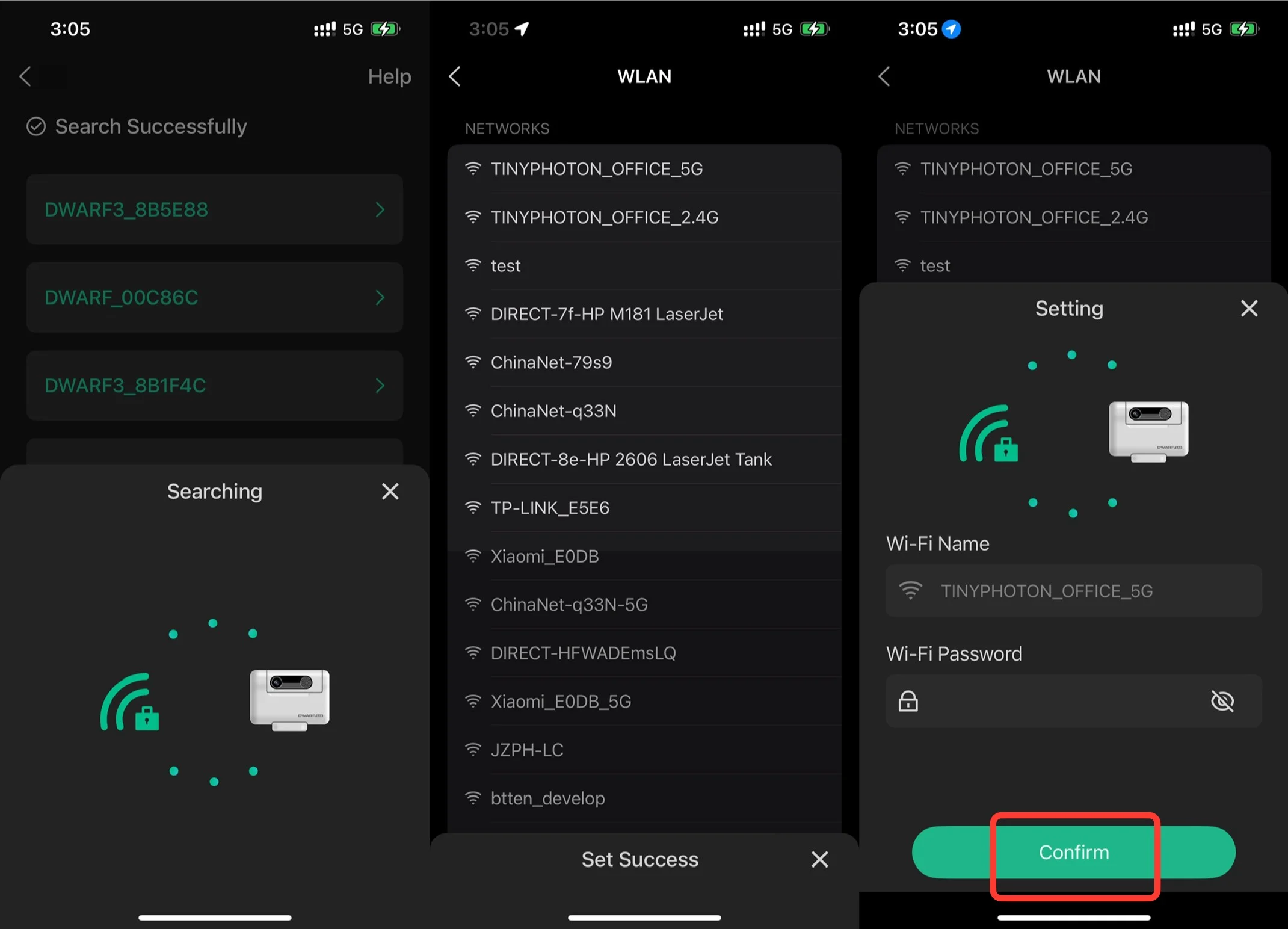The height and width of the screenshot is (929, 1288).
Task: Toggle Wi-Fi password visibility eye icon
Action: [1222, 701]
